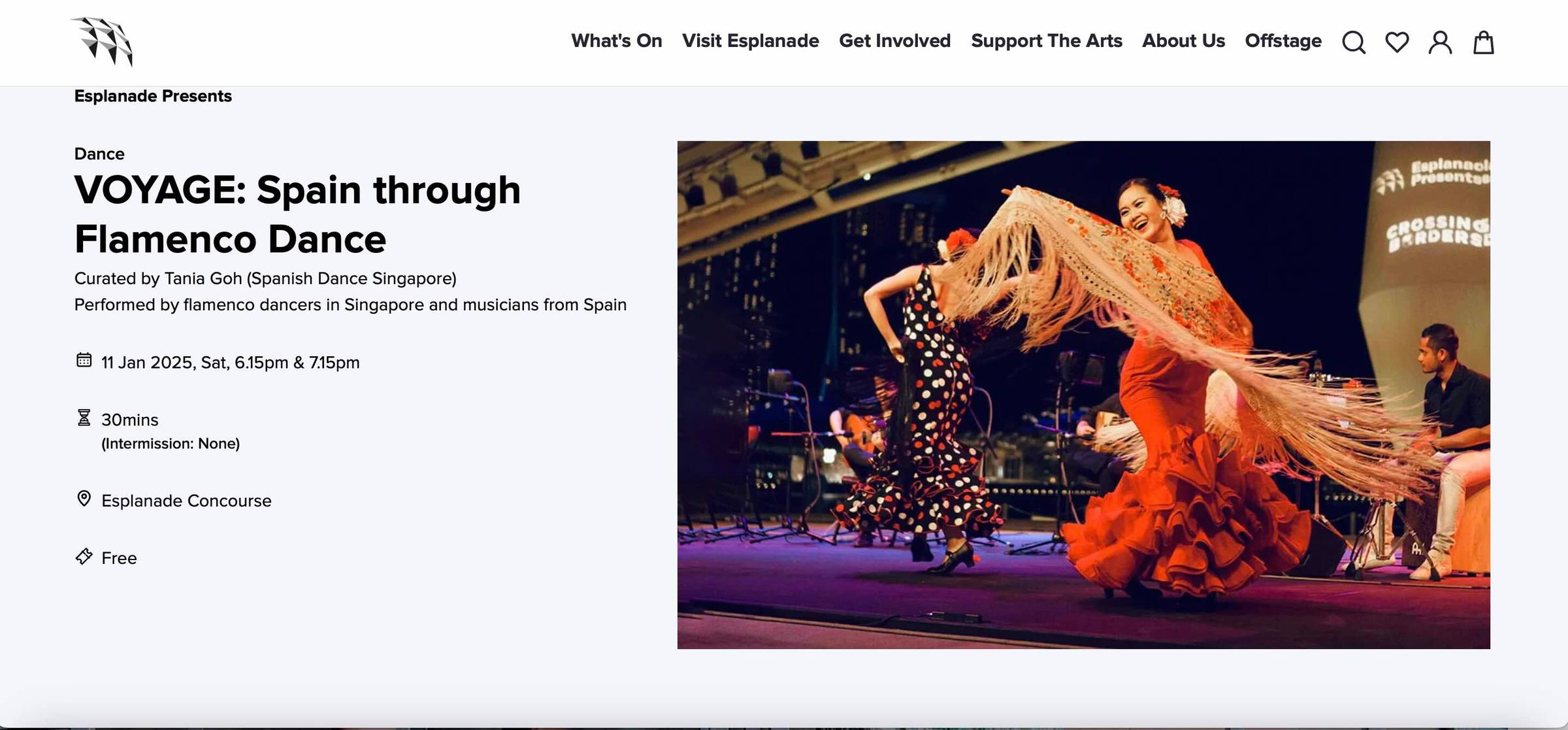The height and width of the screenshot is (730, 1568).
Task: Click the hourglass duration icon
Action: (84, 418)
